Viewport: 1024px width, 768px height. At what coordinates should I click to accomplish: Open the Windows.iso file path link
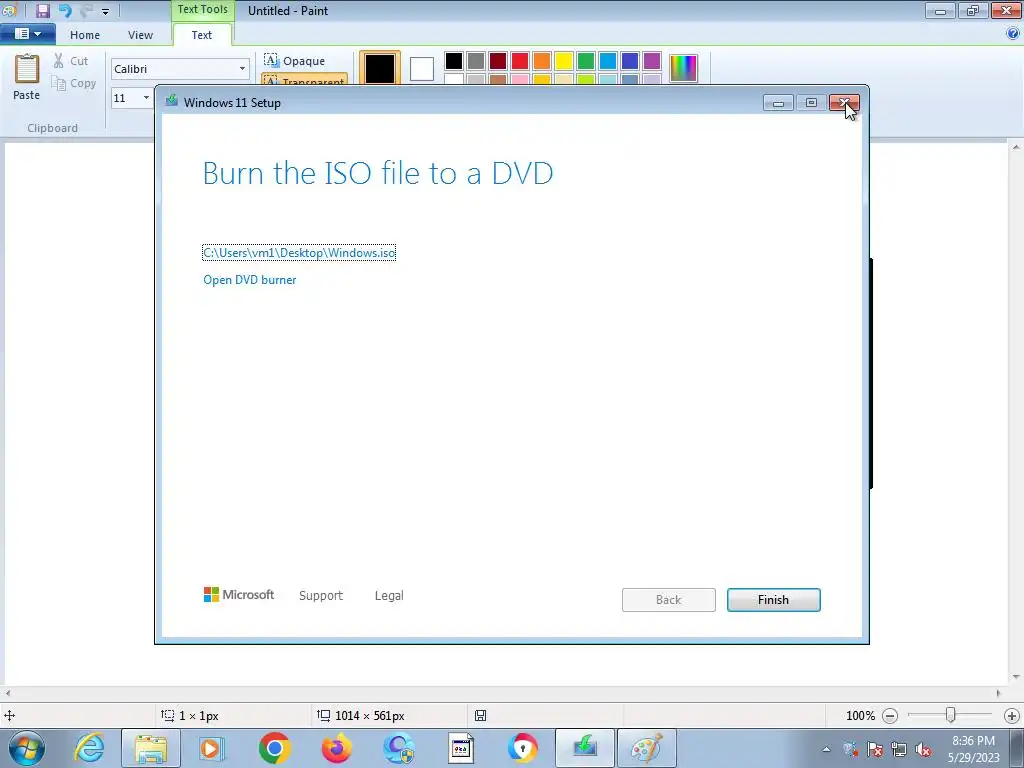click(299, 253)
